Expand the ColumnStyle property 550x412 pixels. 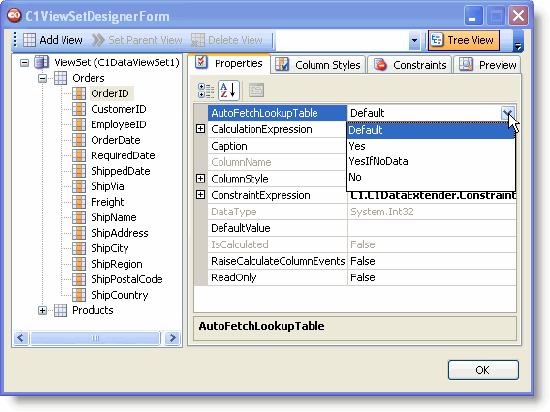(x=200, y=178)
